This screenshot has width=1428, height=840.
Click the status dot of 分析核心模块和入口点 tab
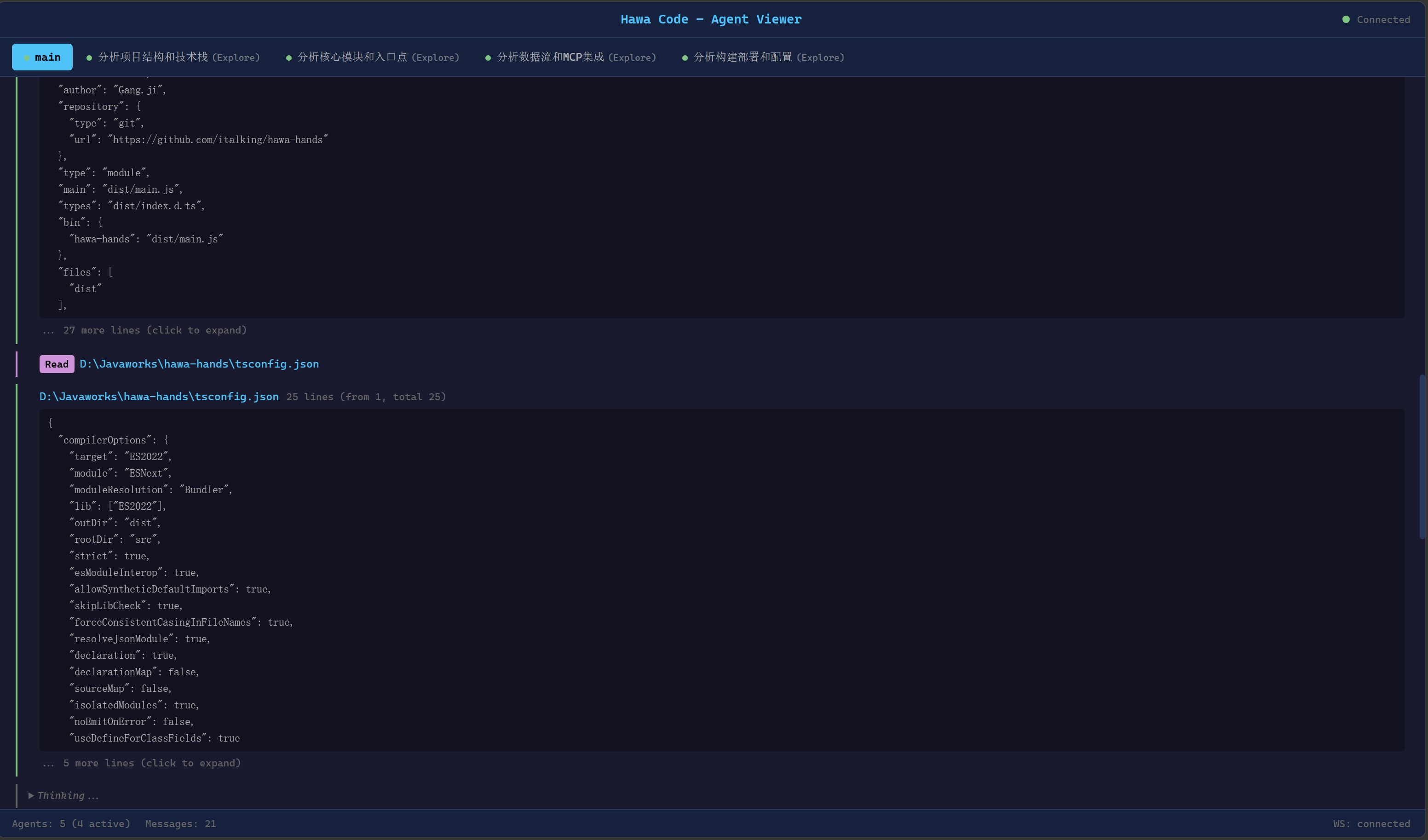288,58
